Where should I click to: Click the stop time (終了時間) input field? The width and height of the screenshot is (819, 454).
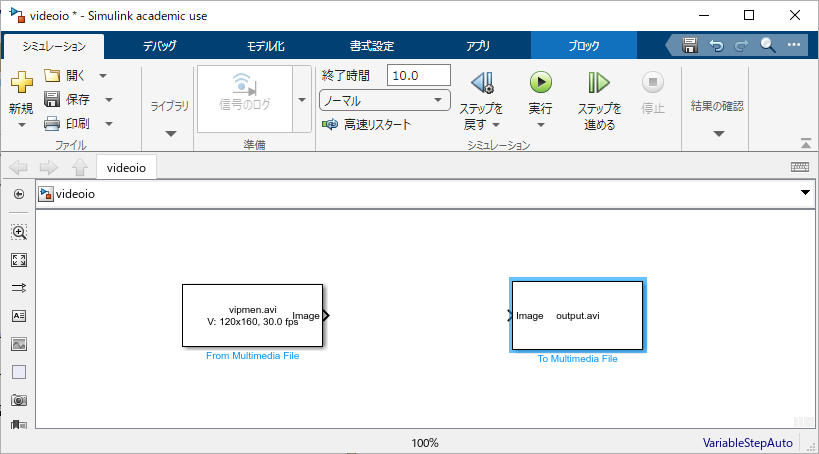coord(419,76)
